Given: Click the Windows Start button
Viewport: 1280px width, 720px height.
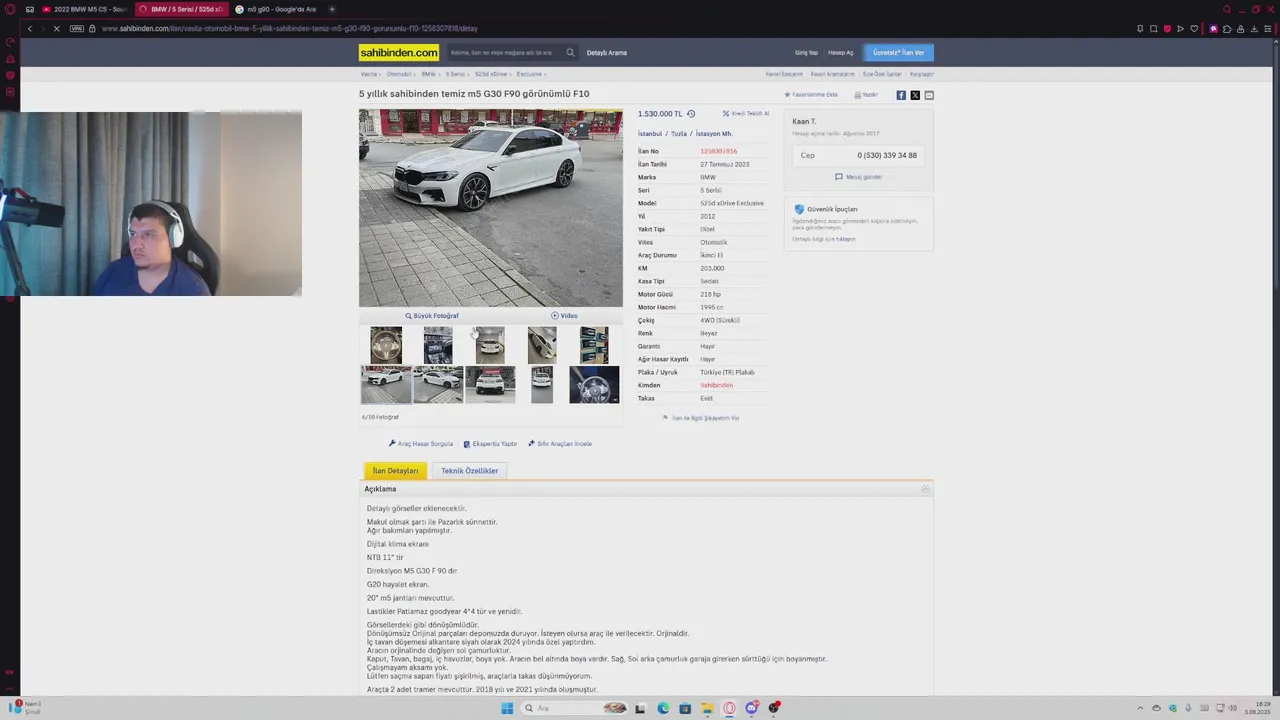Looking at the screenshot, I should point(507,708).
